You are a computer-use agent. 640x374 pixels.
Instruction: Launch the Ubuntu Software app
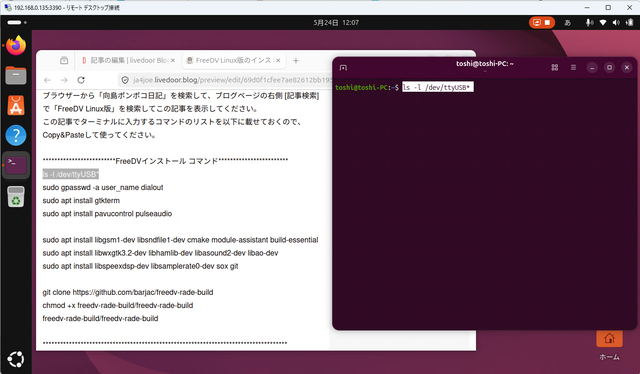[x=16, y=105]
